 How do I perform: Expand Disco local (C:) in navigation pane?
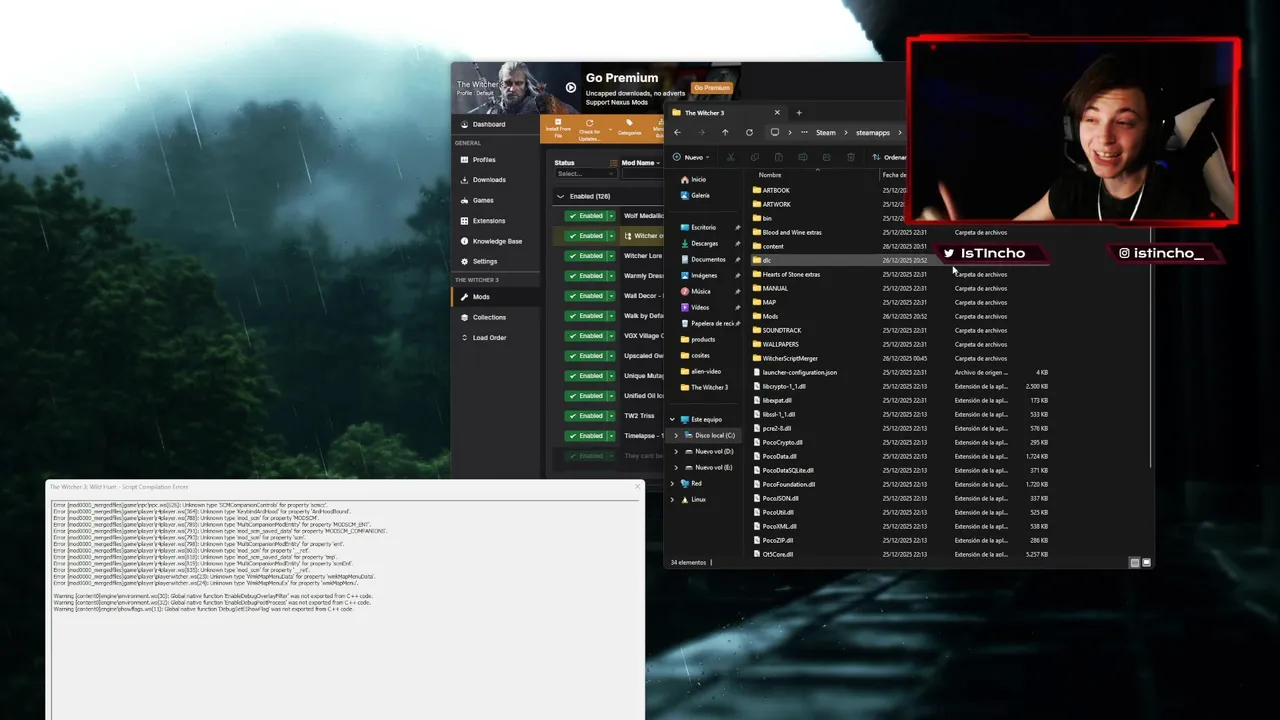click(x=676, y=436)
